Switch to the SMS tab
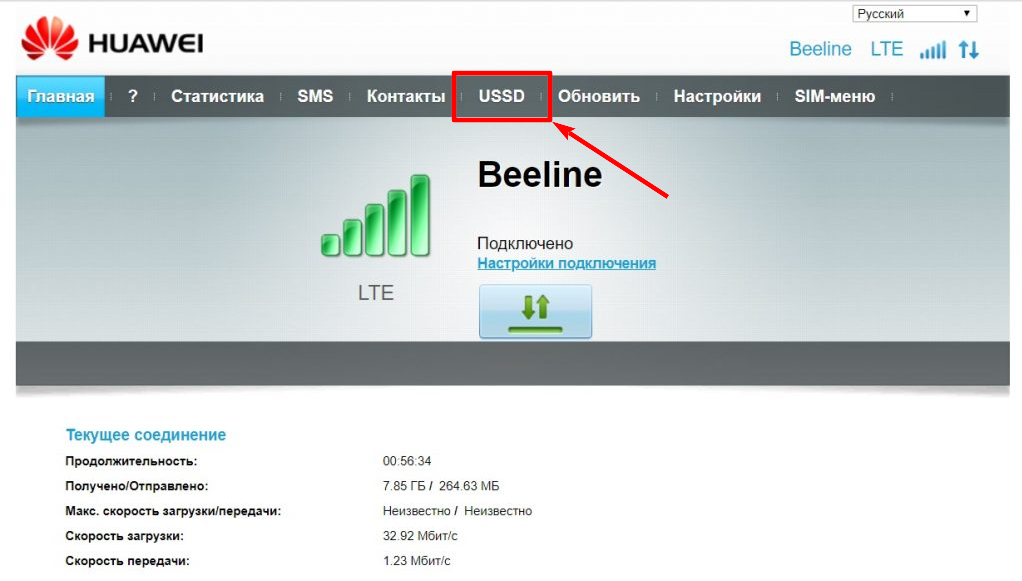 point(315,97)
